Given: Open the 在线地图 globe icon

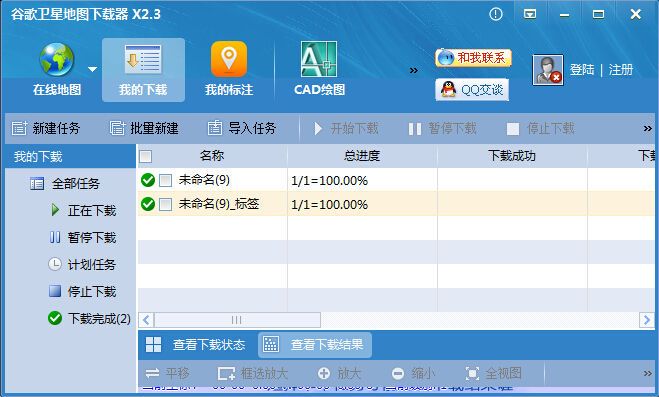Looking at the screenshot, I should [57, 60].
